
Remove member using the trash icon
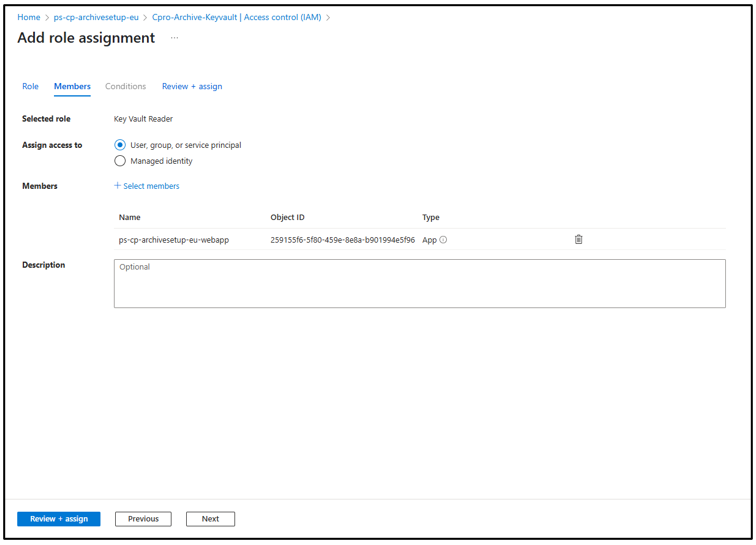(x=578, y=240)
